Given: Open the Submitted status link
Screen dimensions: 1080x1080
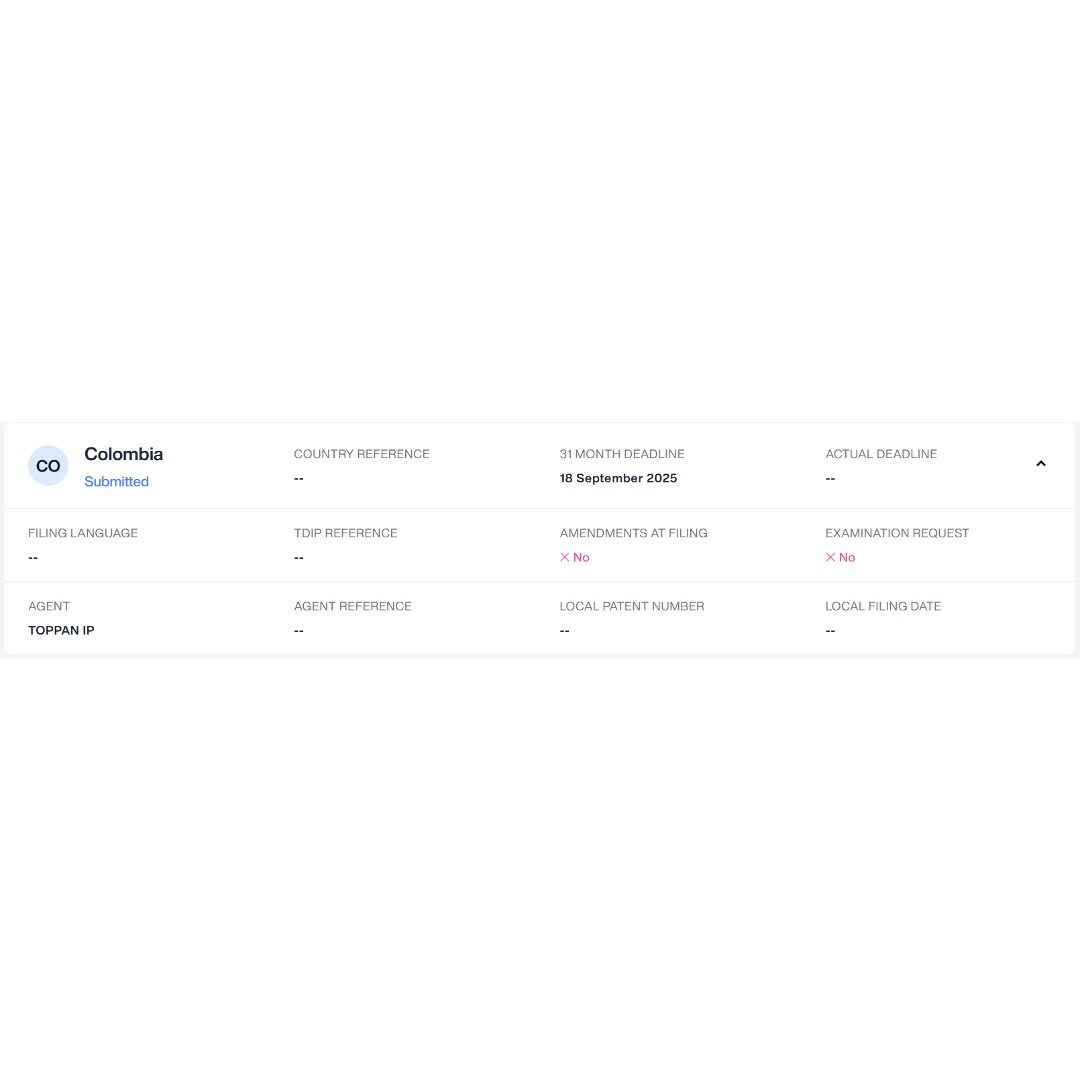Looking at the screenshot, I should pyautogui.click(x=116, y=481).
